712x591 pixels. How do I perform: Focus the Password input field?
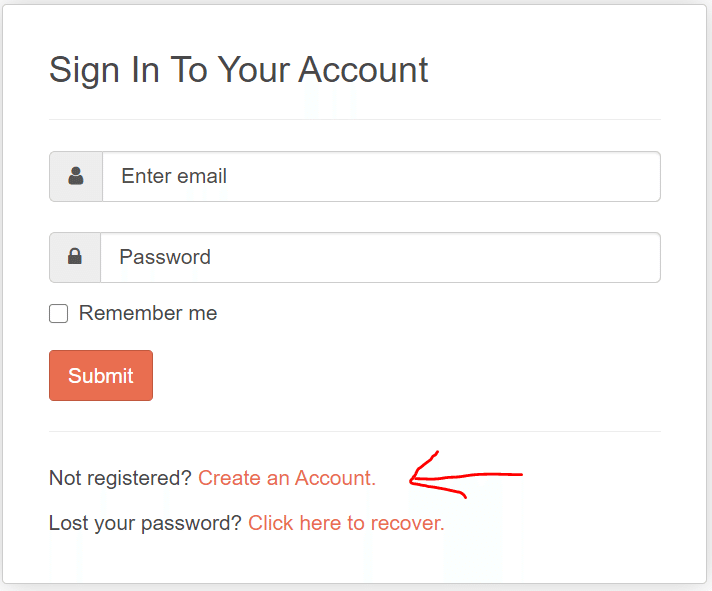[380, 257]
